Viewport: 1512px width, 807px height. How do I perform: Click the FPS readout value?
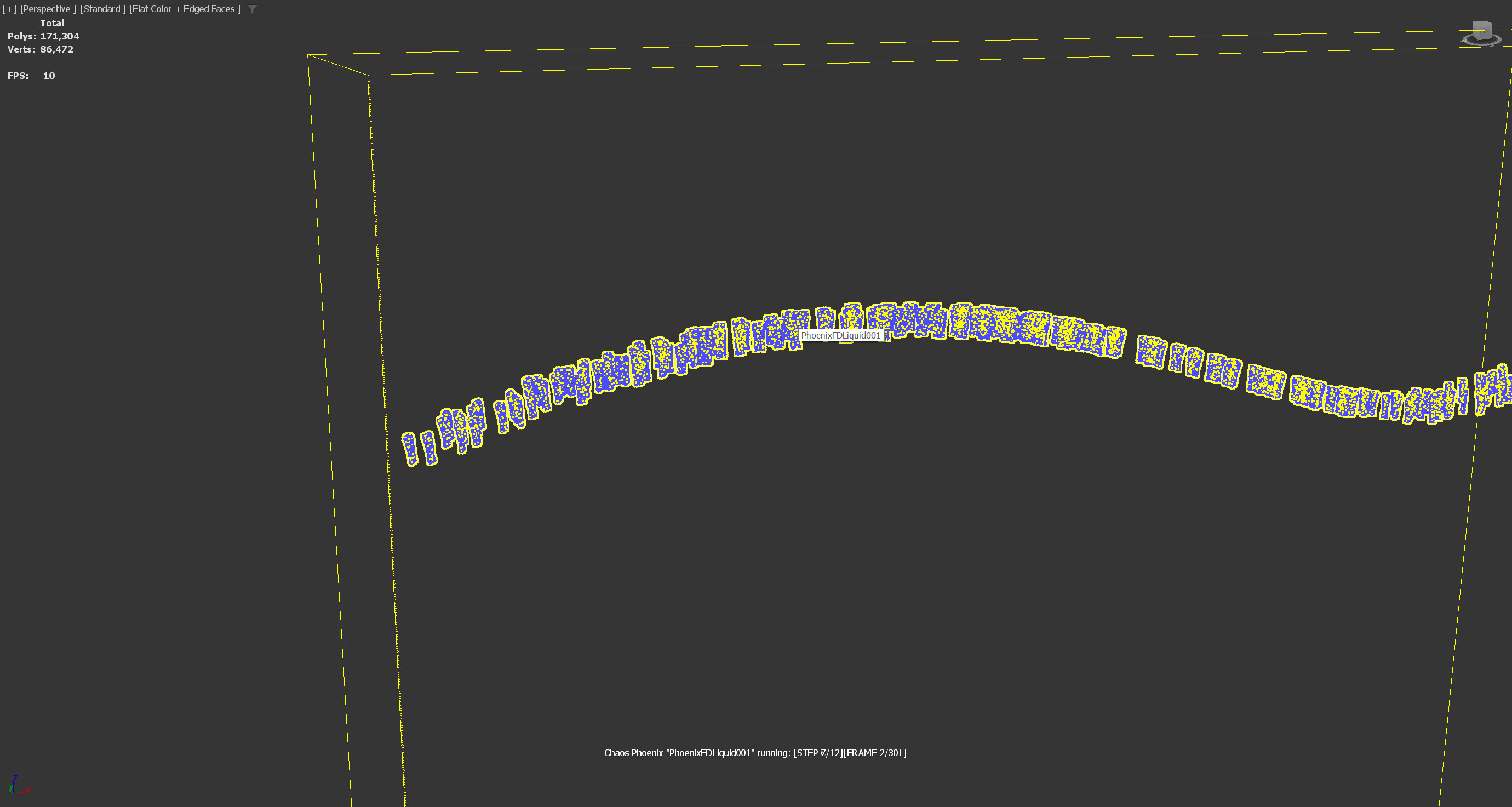click(49, 76)
